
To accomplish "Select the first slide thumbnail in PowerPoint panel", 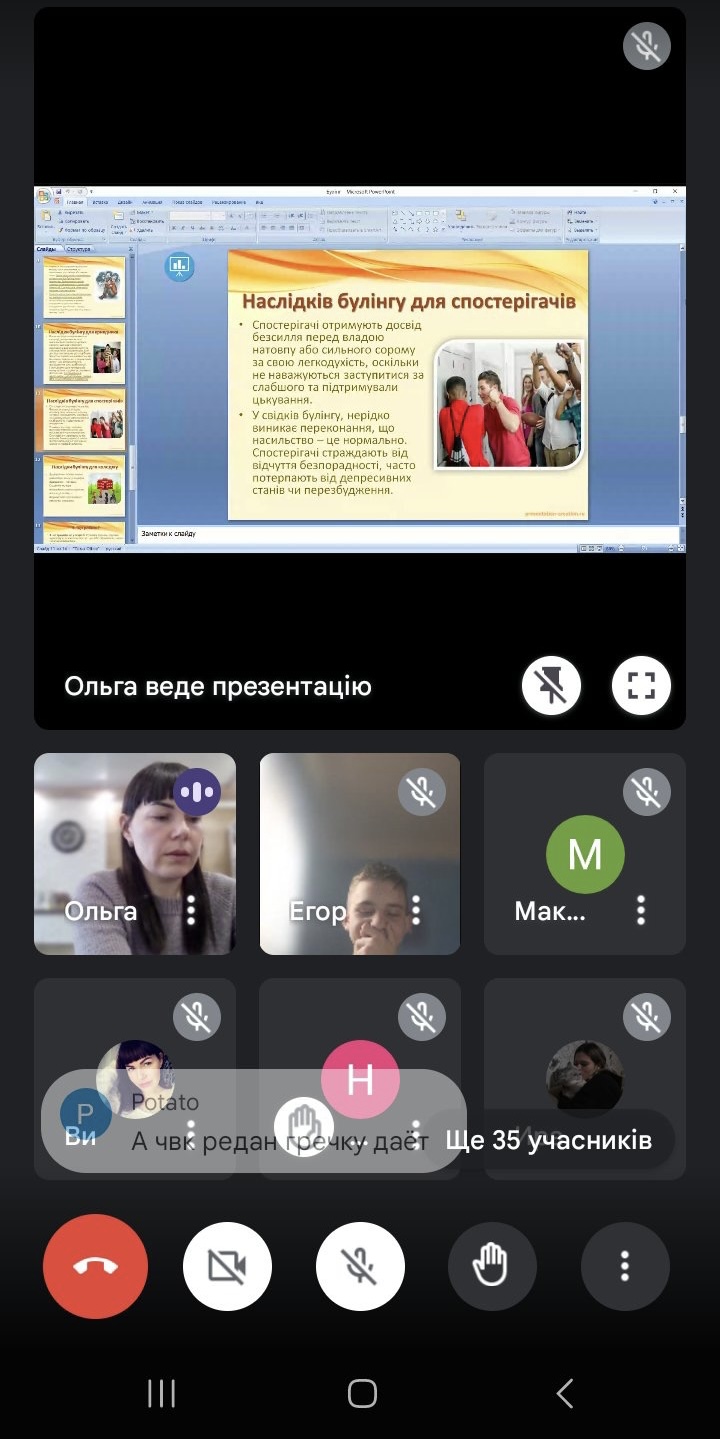I will click(x=84, y=287).
